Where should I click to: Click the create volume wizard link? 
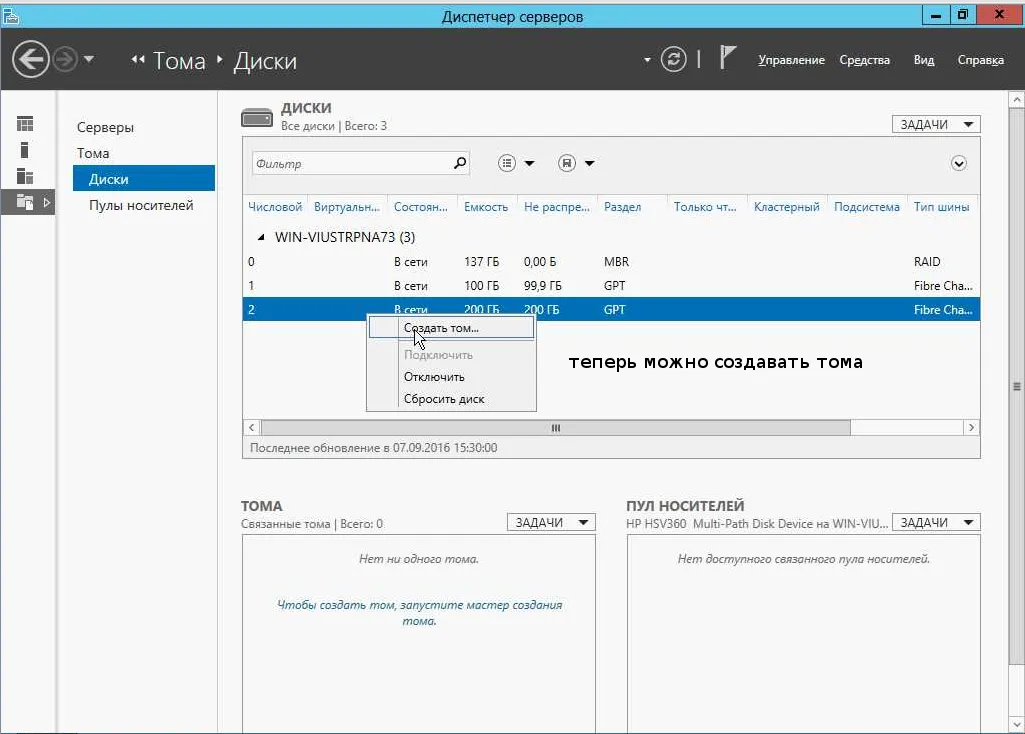[419, 612]
